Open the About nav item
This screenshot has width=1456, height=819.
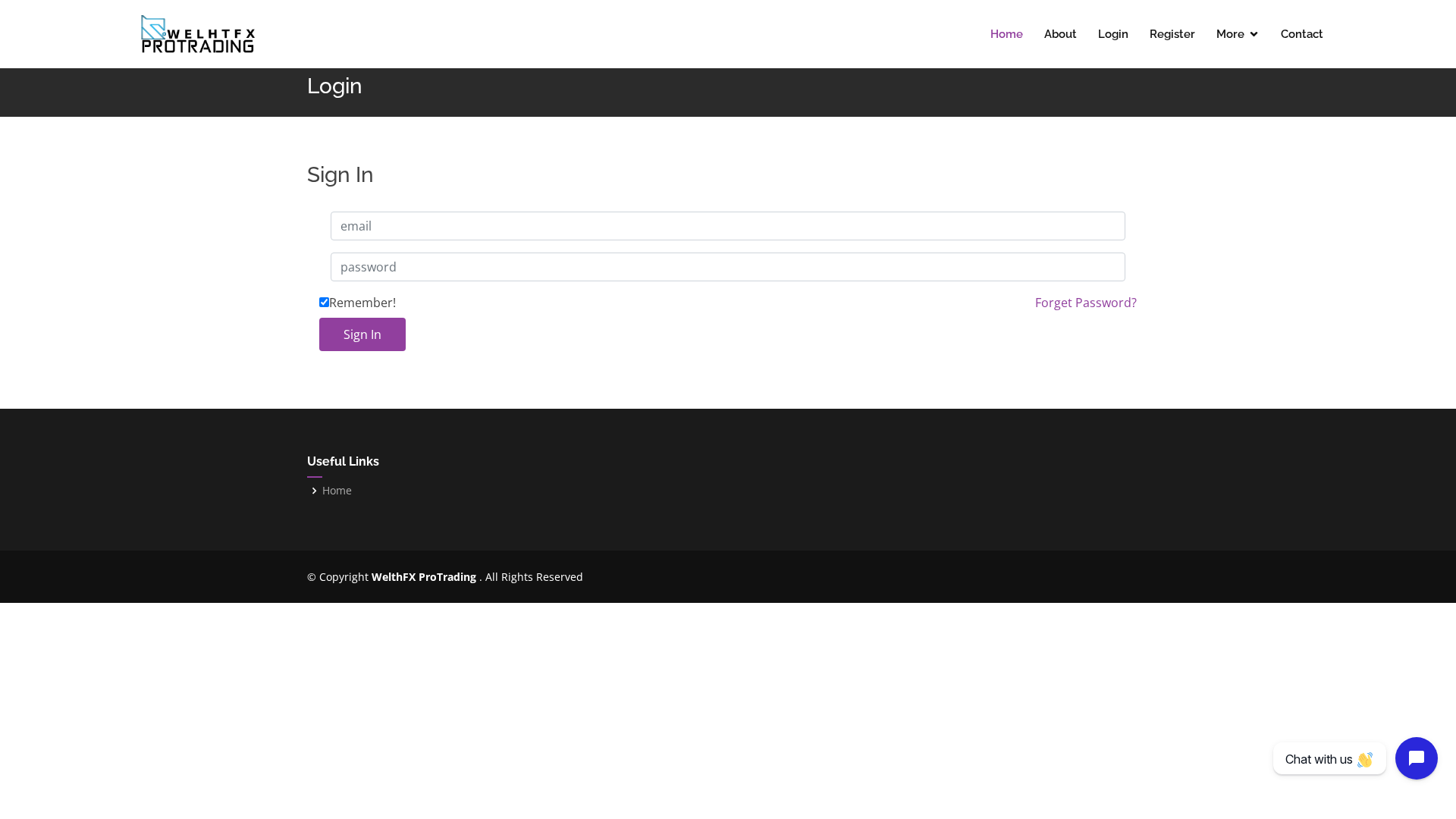click(1060, 34)
